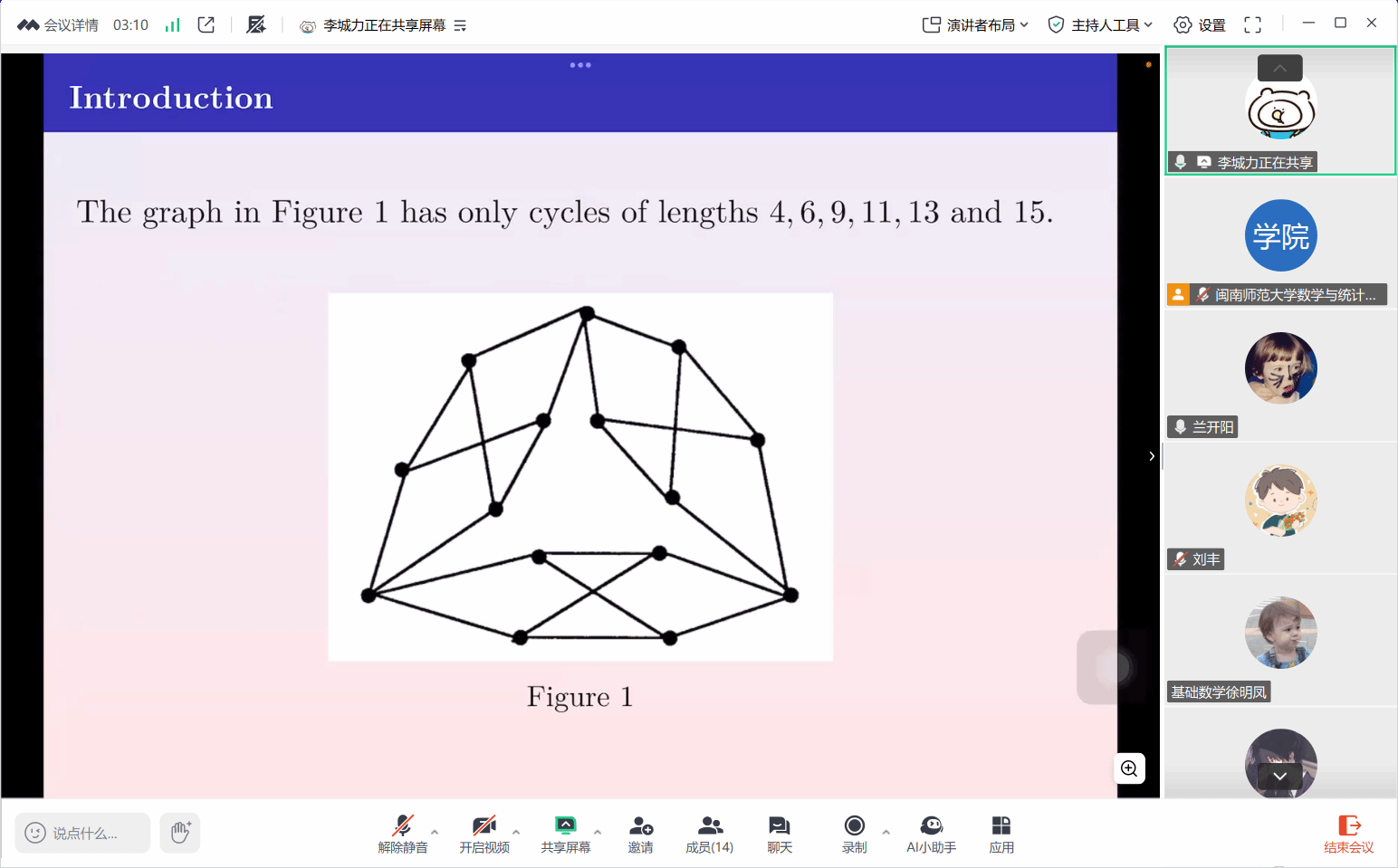Viewport: 1398px width, 868px height.
Task: Click the 说点什么 message input field
Action: (x=83, y=833)
